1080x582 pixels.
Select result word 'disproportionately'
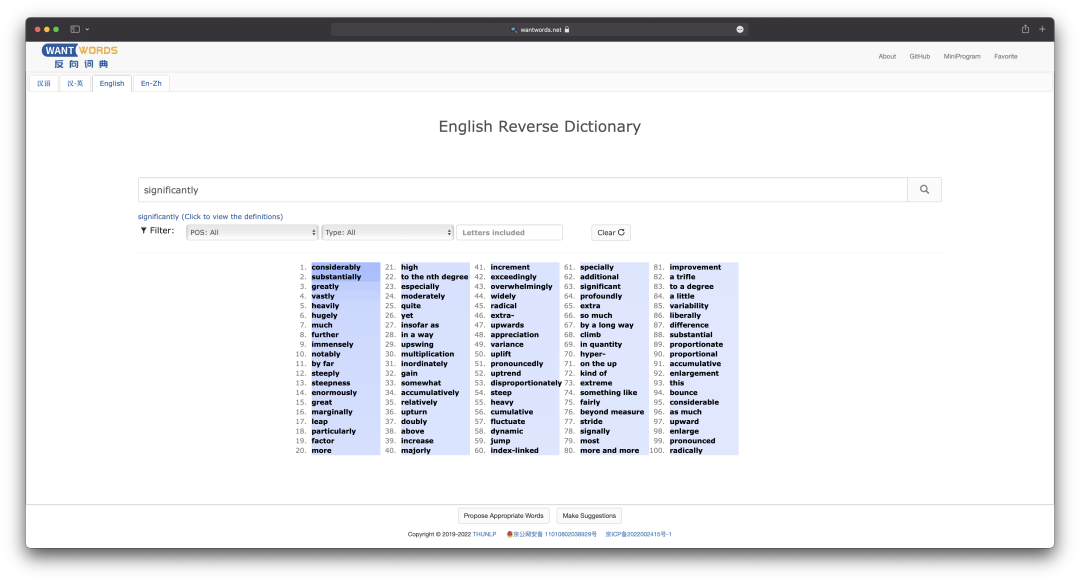point(526,383)
